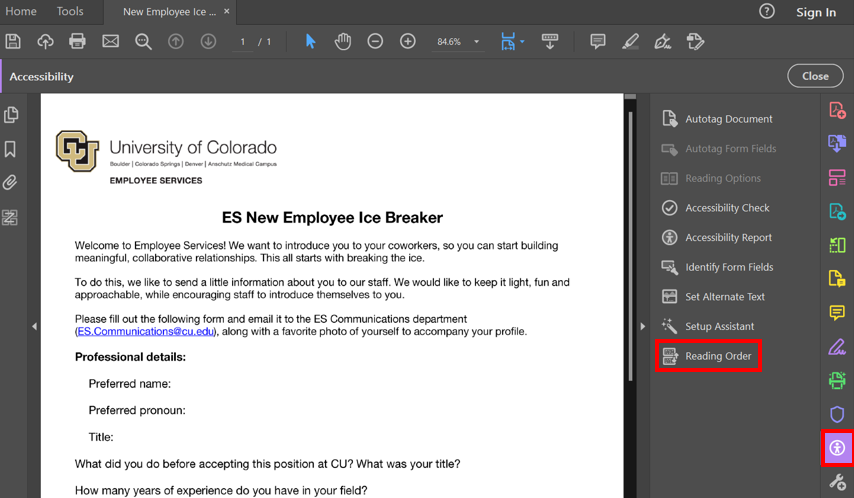Launch Setup Assistant
The width and height of the screenshot is (854, 498).
click(x=708, y=326)
